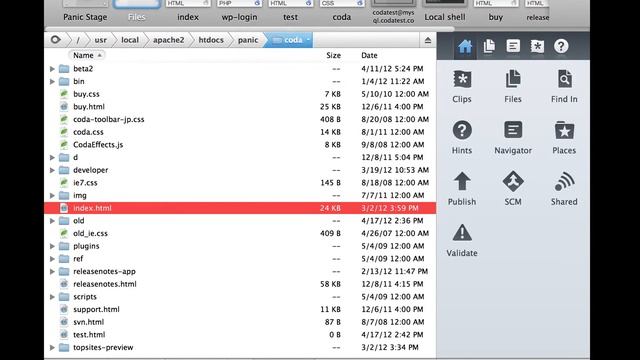The width and height of the screenshot is (640, 360).
Task: Expand the topsites-preview folder
Action: 52,347
